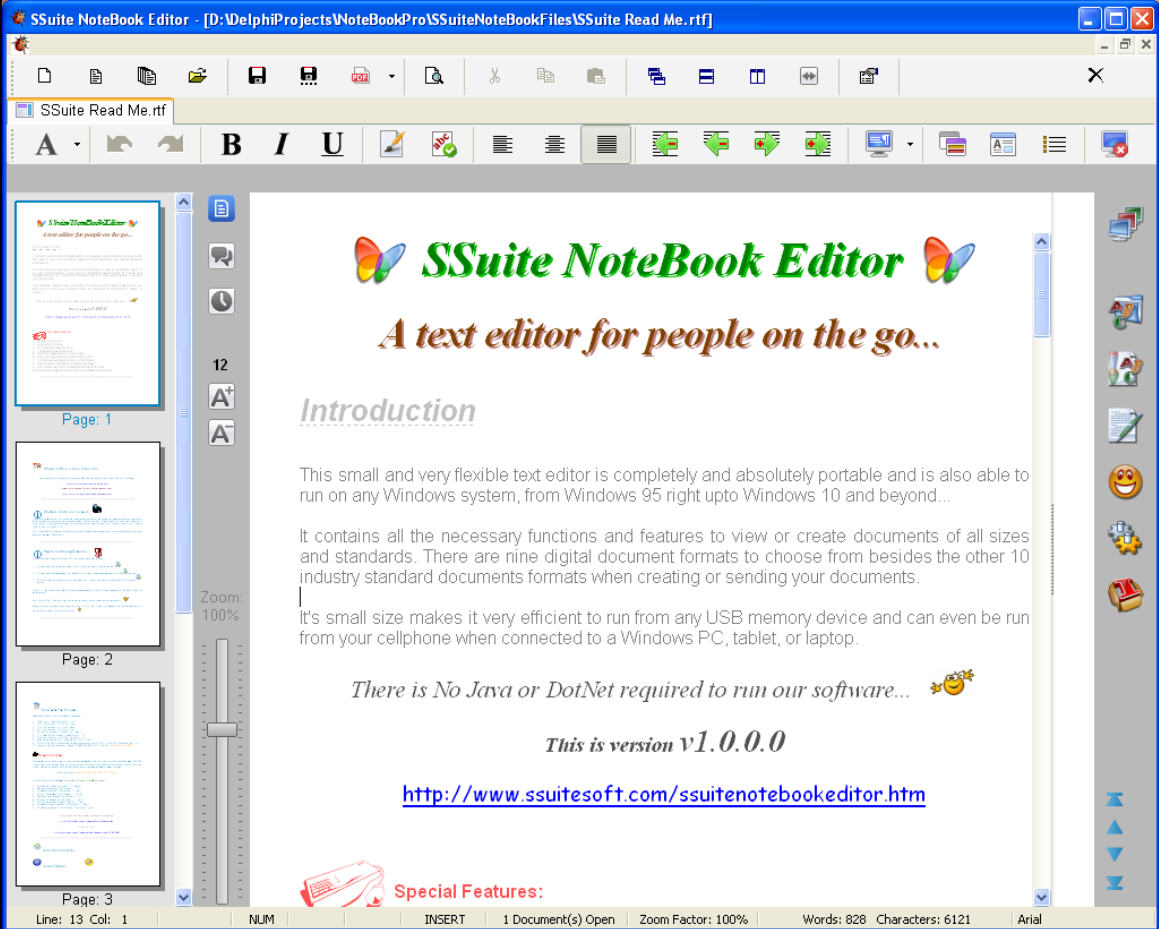1159x929 pixels.
Task: Open the notepad with pen icon in right sidebar
Action: point(1125,425)
